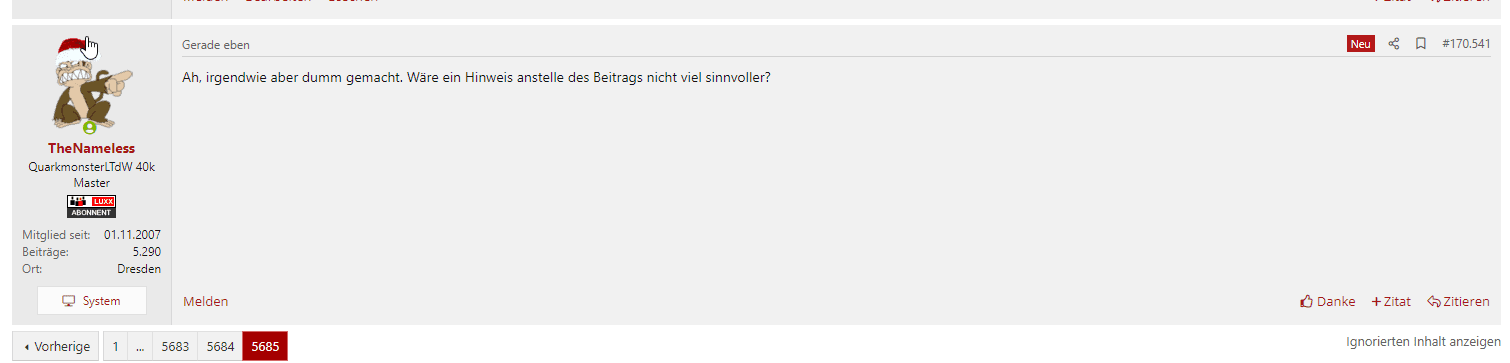The height and width of the screenshot is (363, 1510).
Task: Click the green online status indicator on avatar
Action: (x=90, y=128)
